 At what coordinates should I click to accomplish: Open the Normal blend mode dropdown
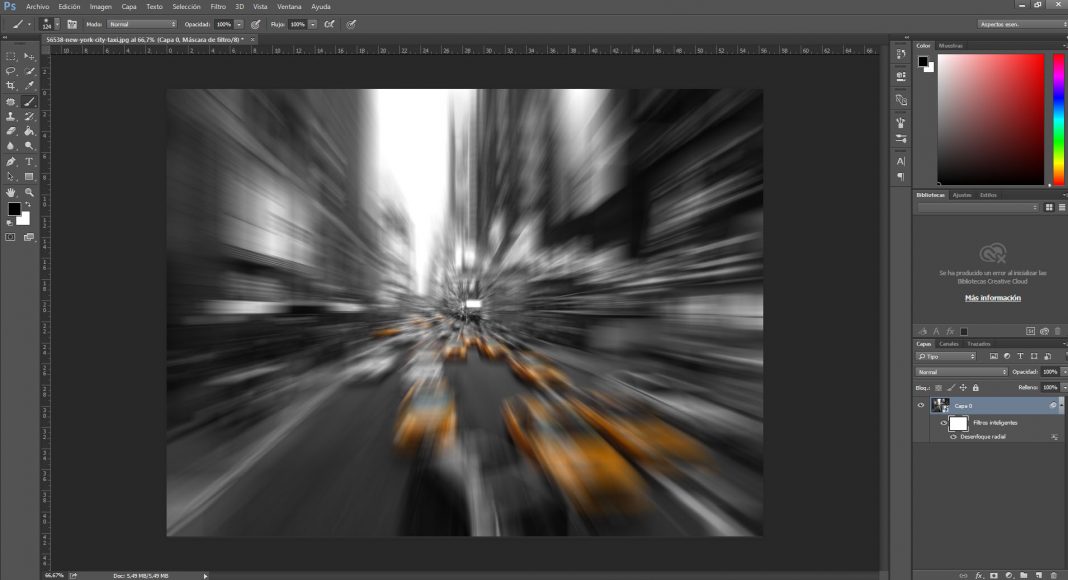[962, 371]
